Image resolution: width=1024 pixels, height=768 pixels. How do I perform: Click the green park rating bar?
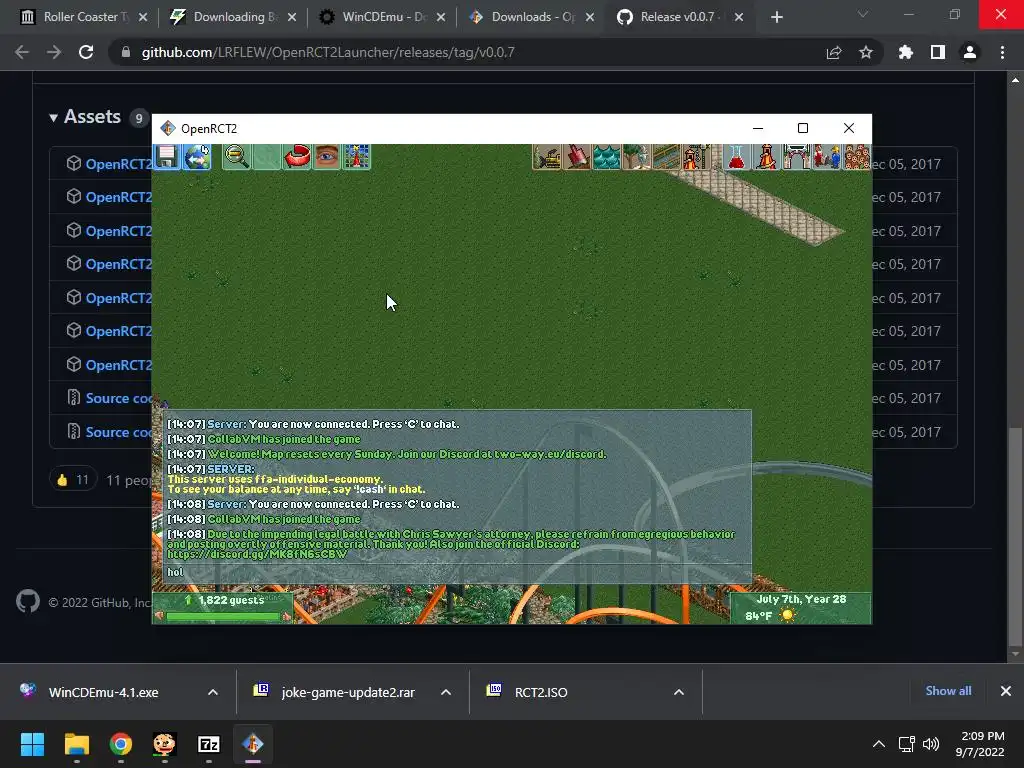(223, 616)
